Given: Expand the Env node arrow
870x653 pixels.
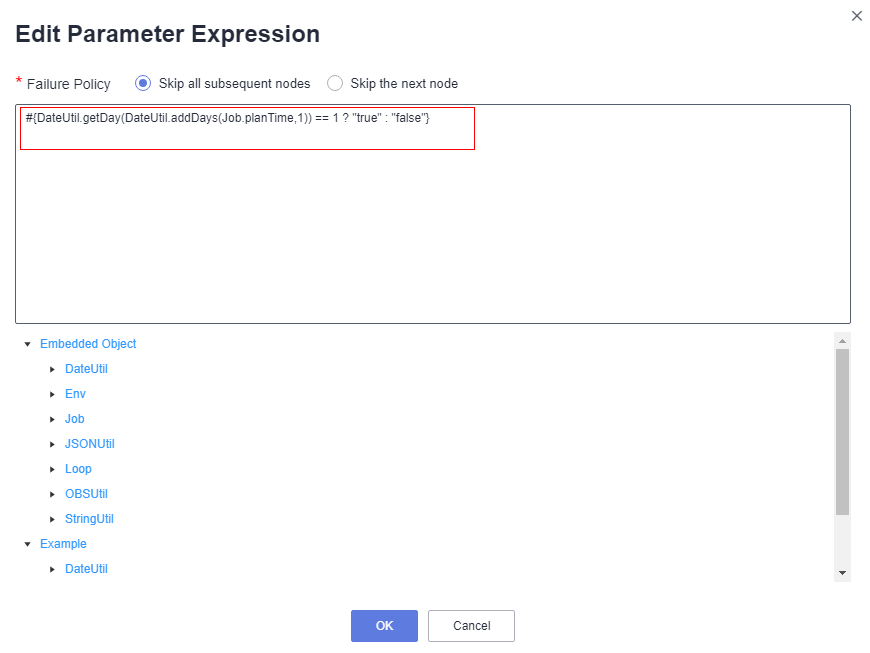Looking at the screenshot, I should [x=52, y=394].
